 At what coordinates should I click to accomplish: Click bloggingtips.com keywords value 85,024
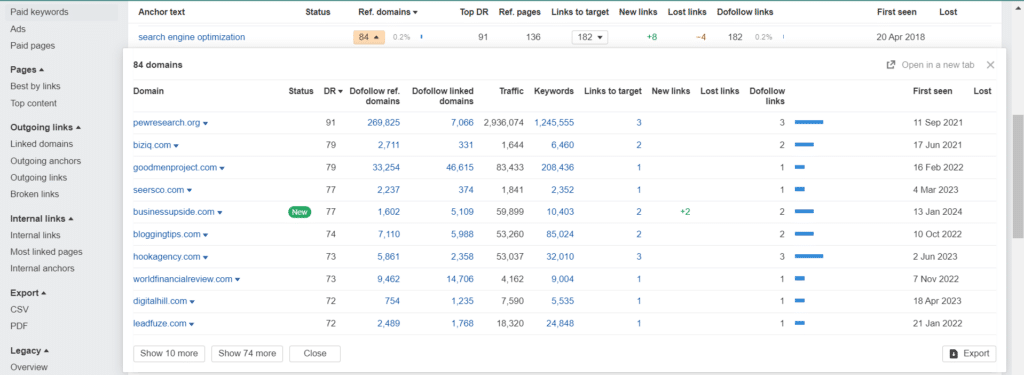click(x=560, y=235)
